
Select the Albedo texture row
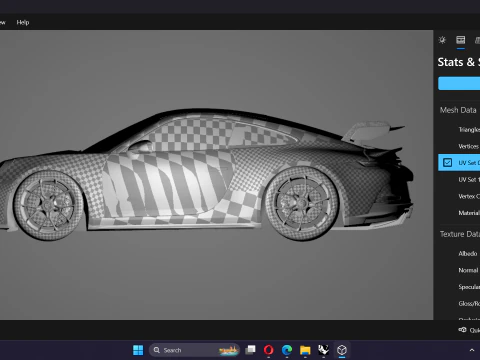point(468,254)
